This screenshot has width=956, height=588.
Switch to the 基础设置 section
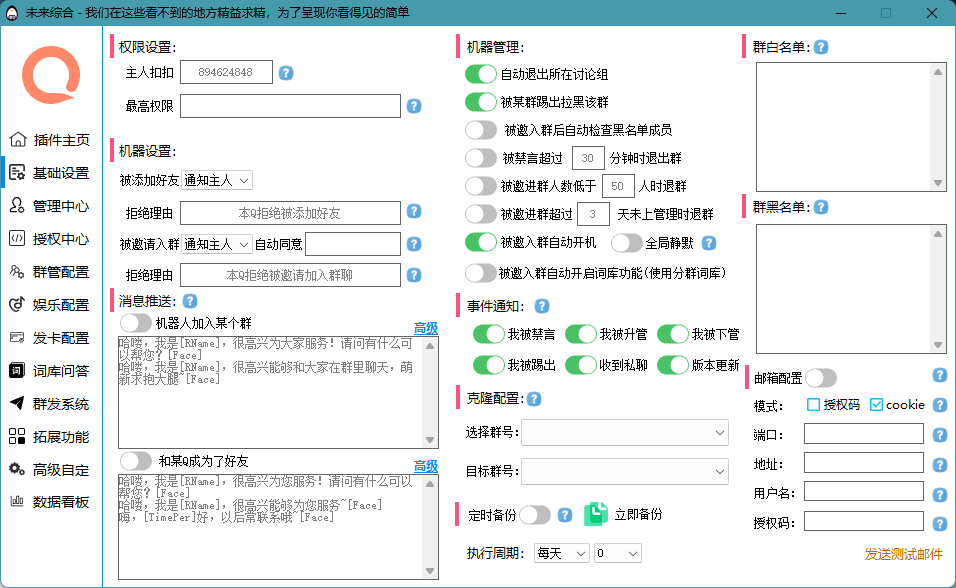46,171
